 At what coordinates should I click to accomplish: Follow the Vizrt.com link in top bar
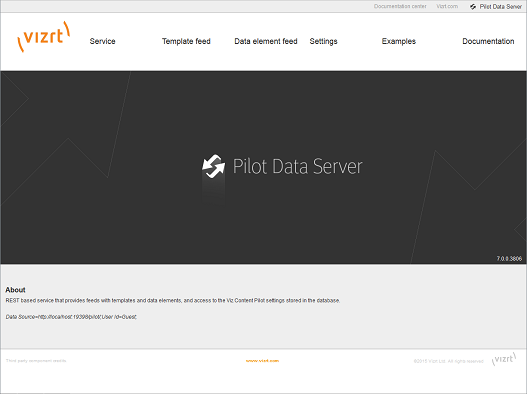(x=447, y=6)
